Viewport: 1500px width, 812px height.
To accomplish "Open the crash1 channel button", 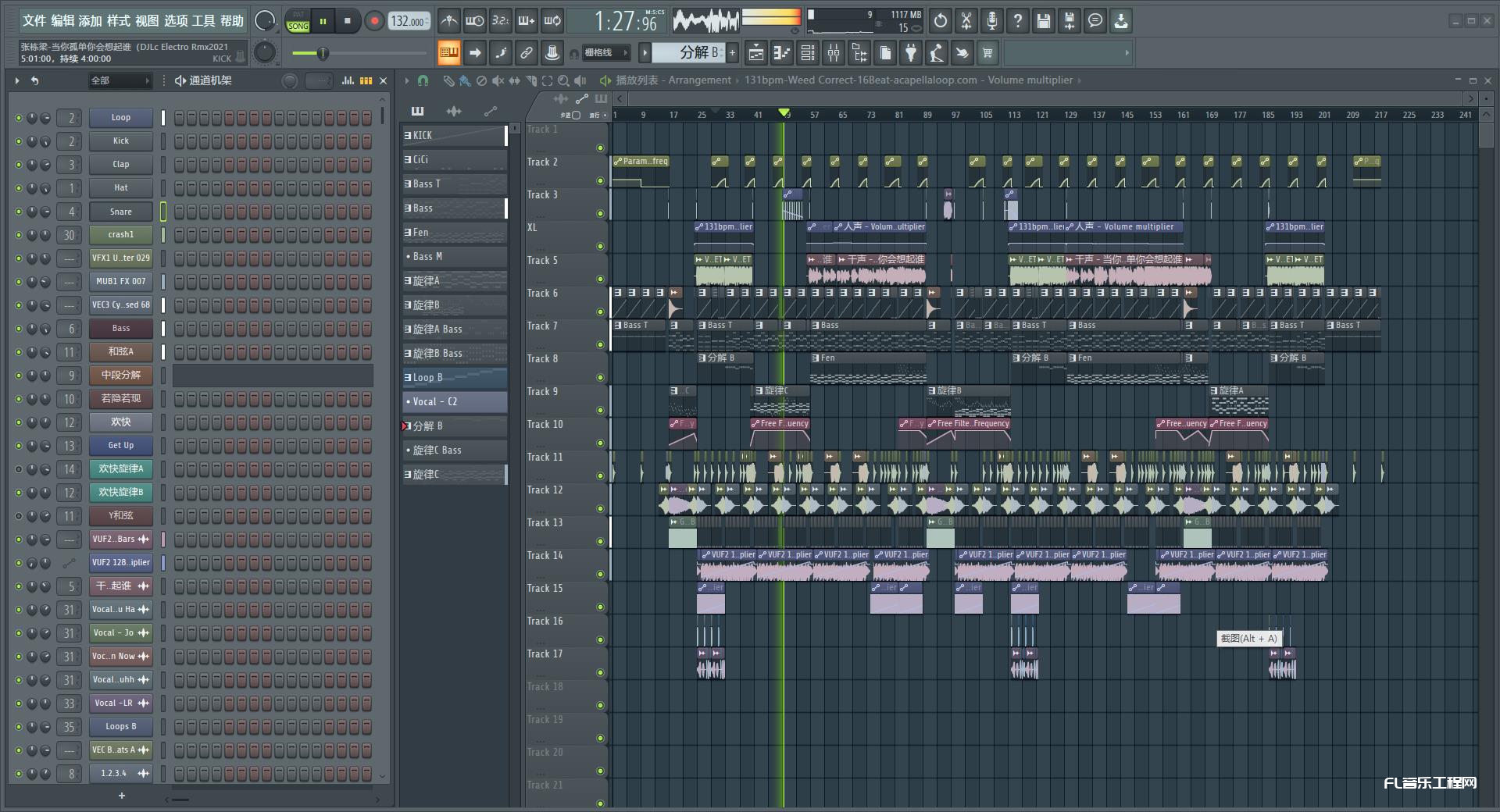I will (x=121, y=235).
